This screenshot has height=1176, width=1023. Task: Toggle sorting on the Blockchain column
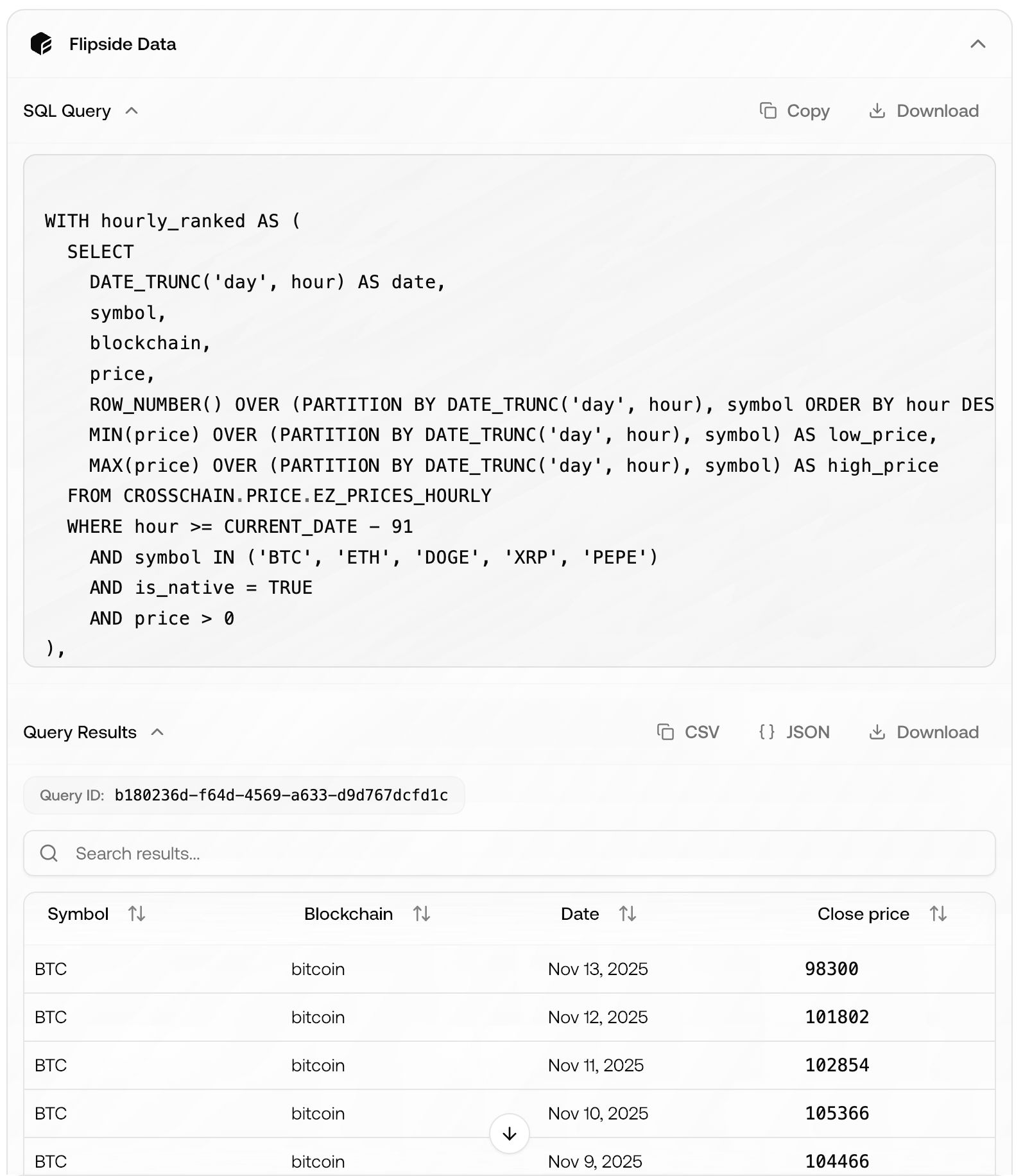coord(422,913)
